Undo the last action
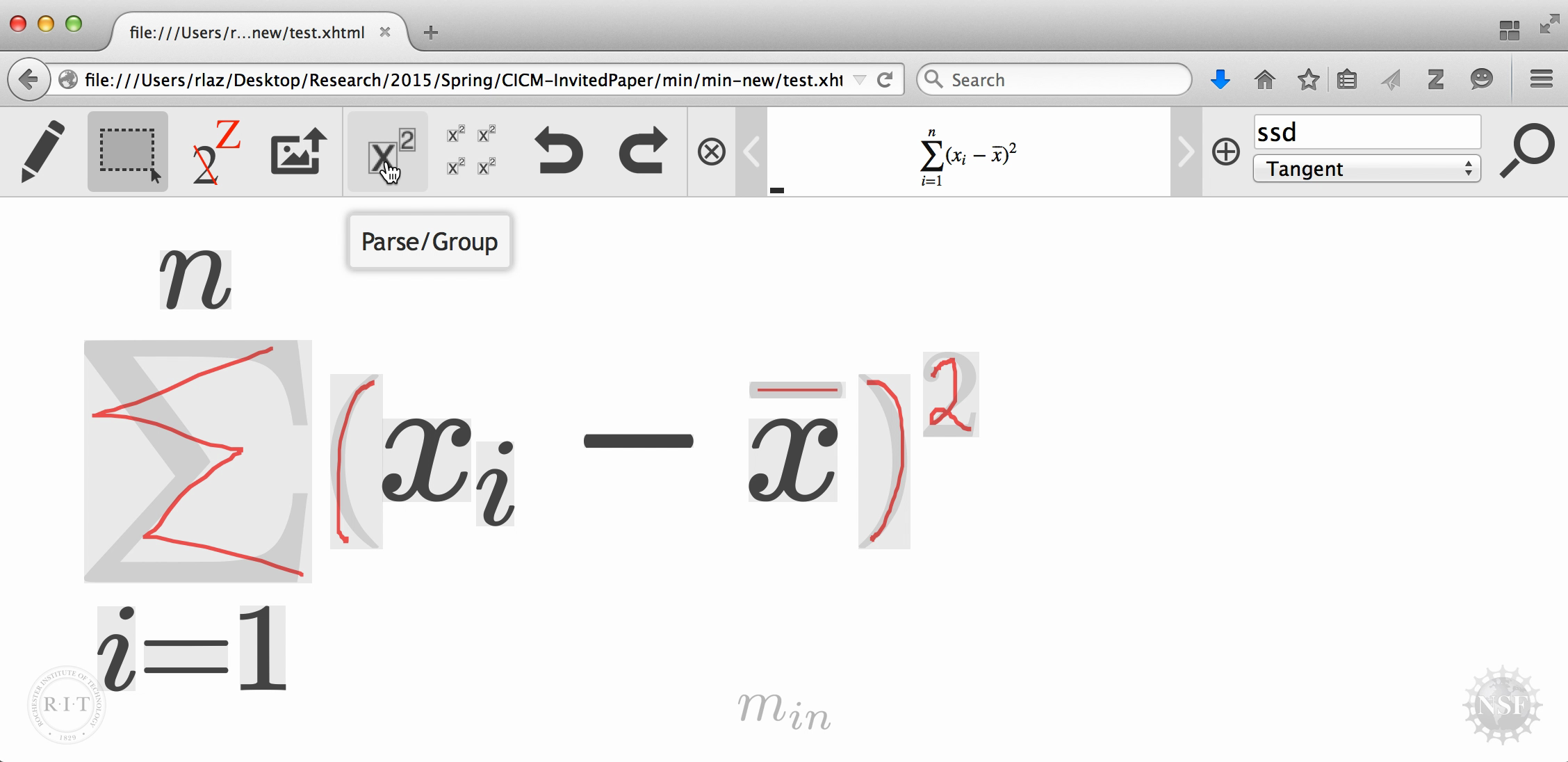This screenshot has height=762, width=1568. coord(559,150)
